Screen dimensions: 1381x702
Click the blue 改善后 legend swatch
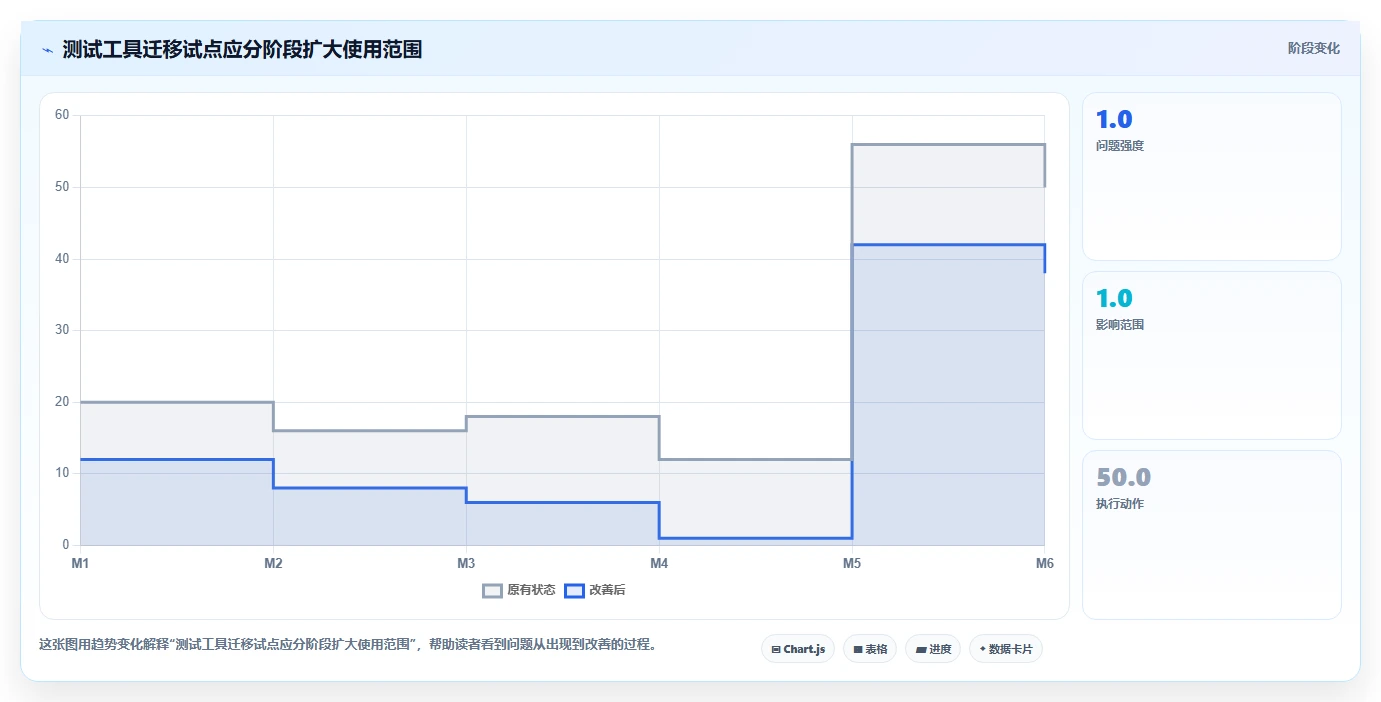[x=574, y=590]
